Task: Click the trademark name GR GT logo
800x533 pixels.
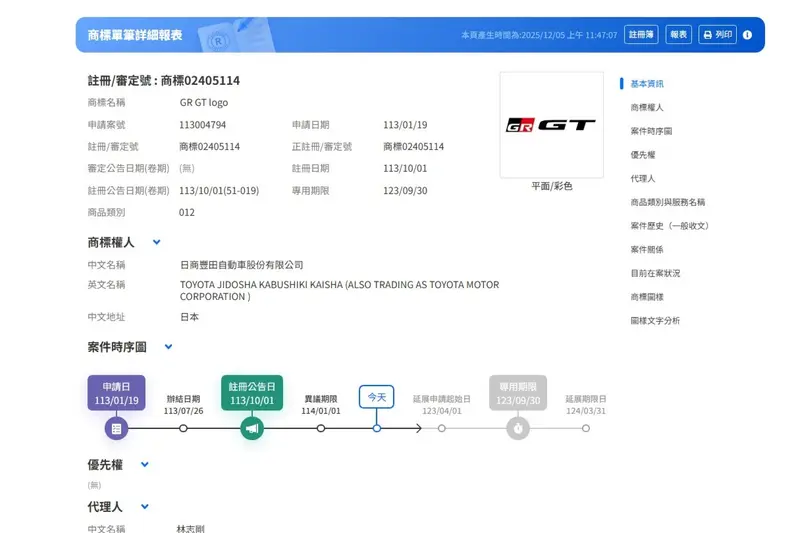Action: pos(204,103)
